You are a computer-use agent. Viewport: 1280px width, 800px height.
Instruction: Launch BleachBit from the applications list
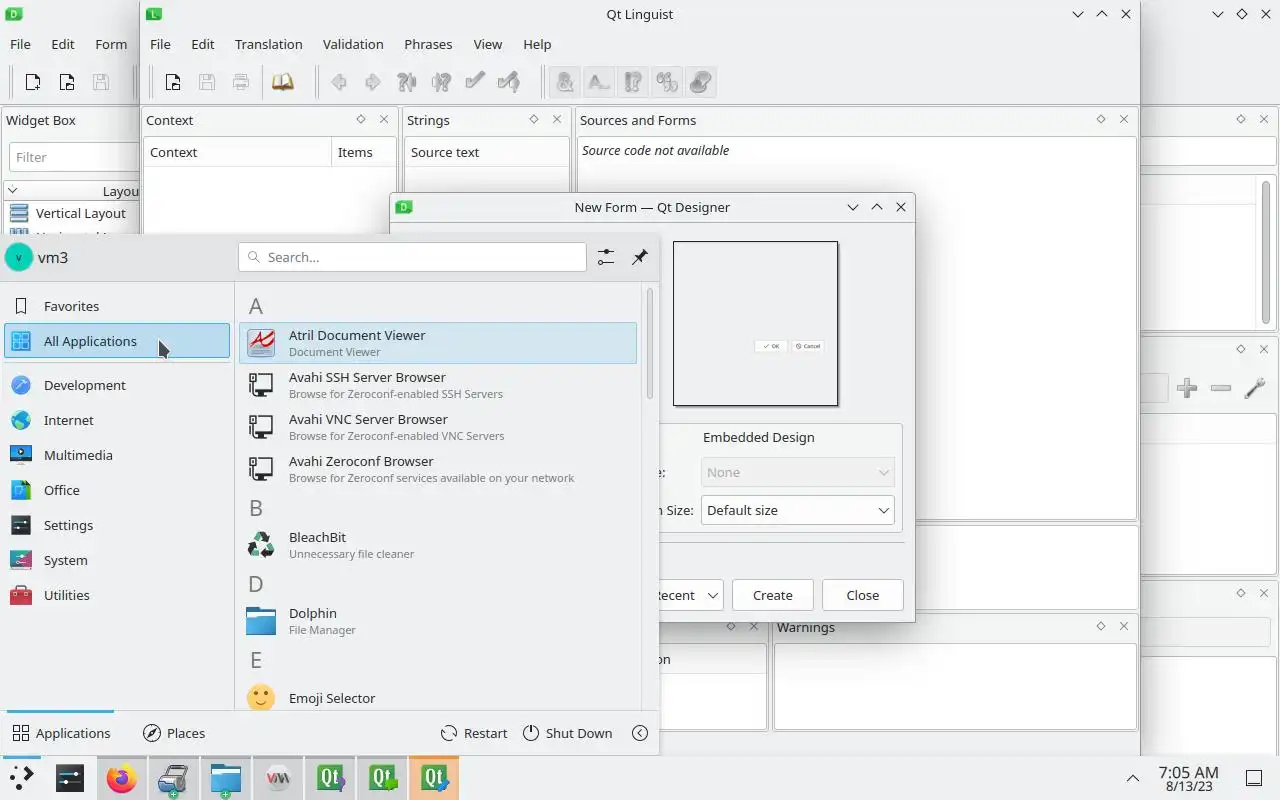click(x=438, y=545)
